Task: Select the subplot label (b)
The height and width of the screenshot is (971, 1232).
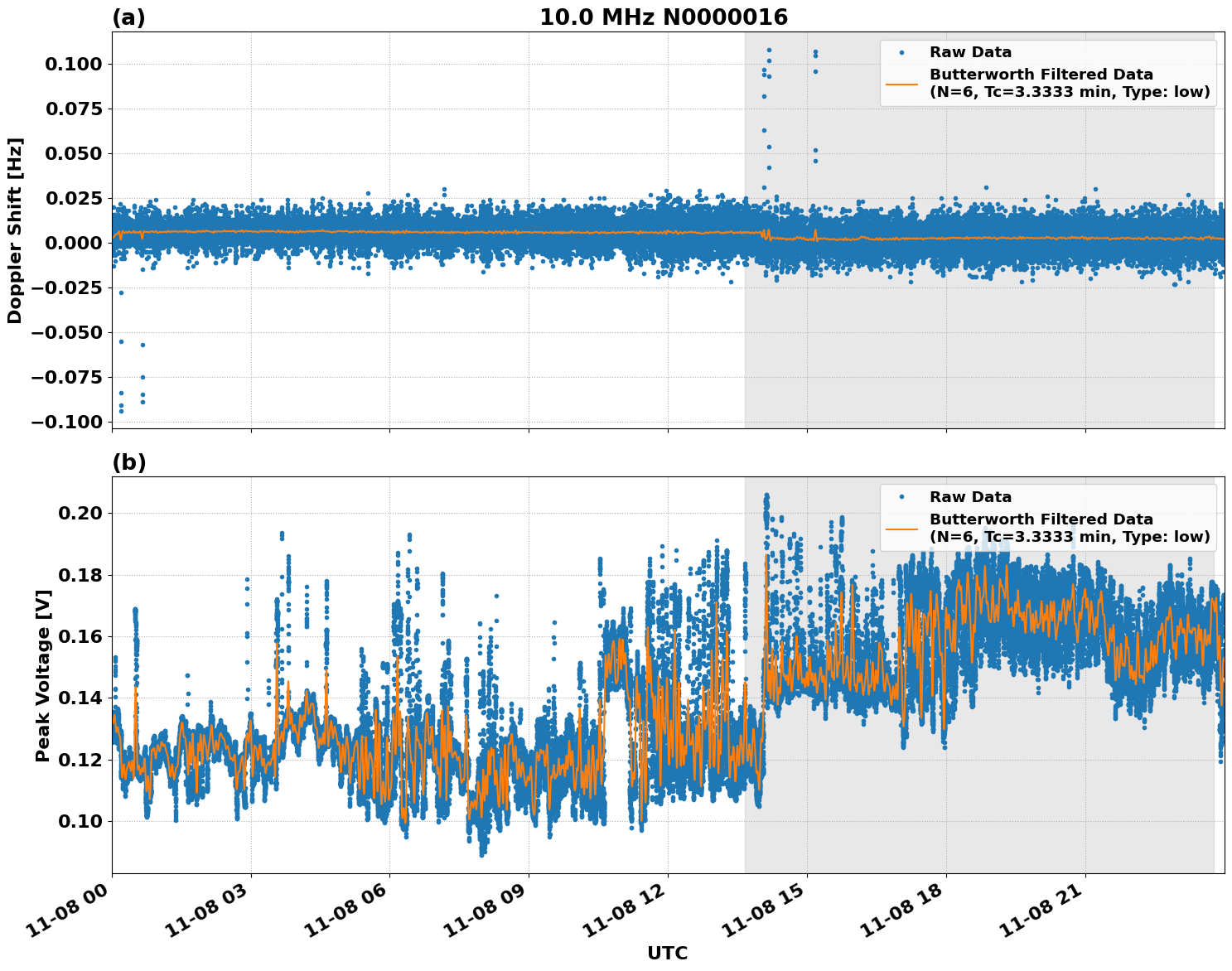Action: point(128,463)
